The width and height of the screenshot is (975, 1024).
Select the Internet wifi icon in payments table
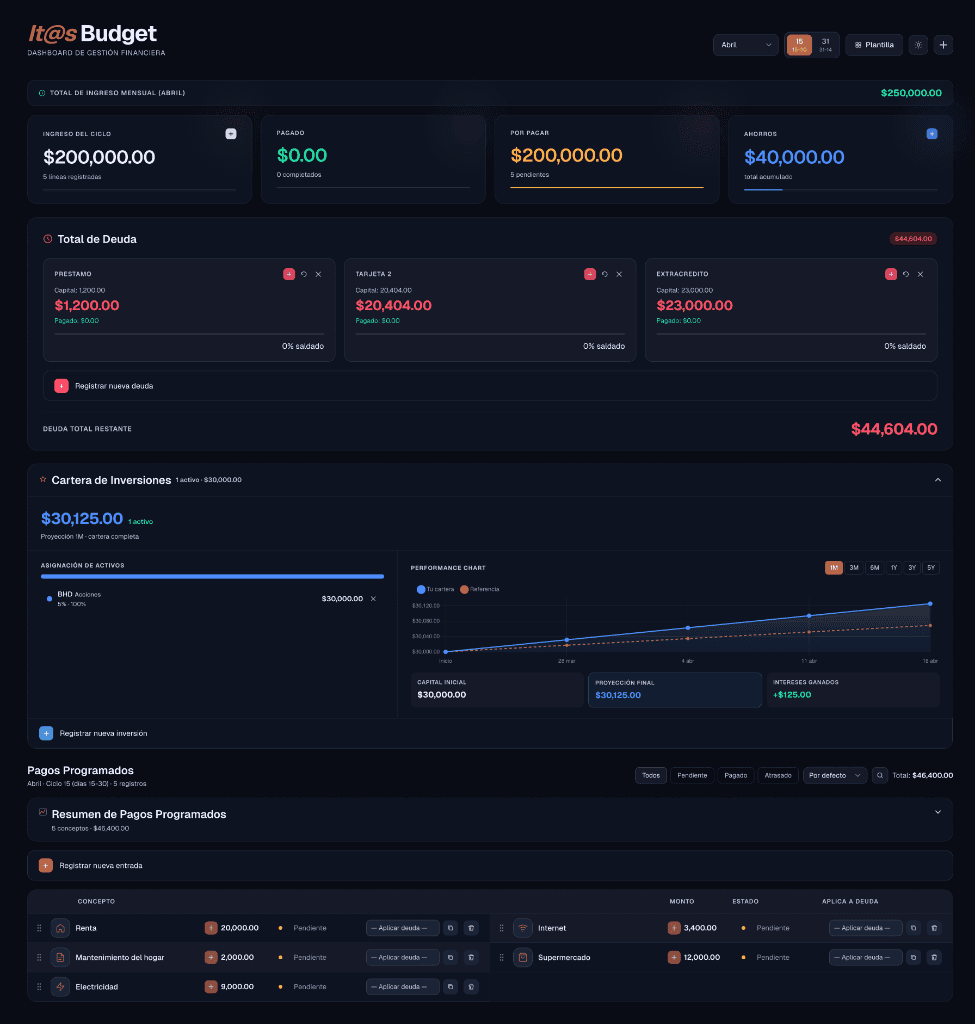coord(521,928)
